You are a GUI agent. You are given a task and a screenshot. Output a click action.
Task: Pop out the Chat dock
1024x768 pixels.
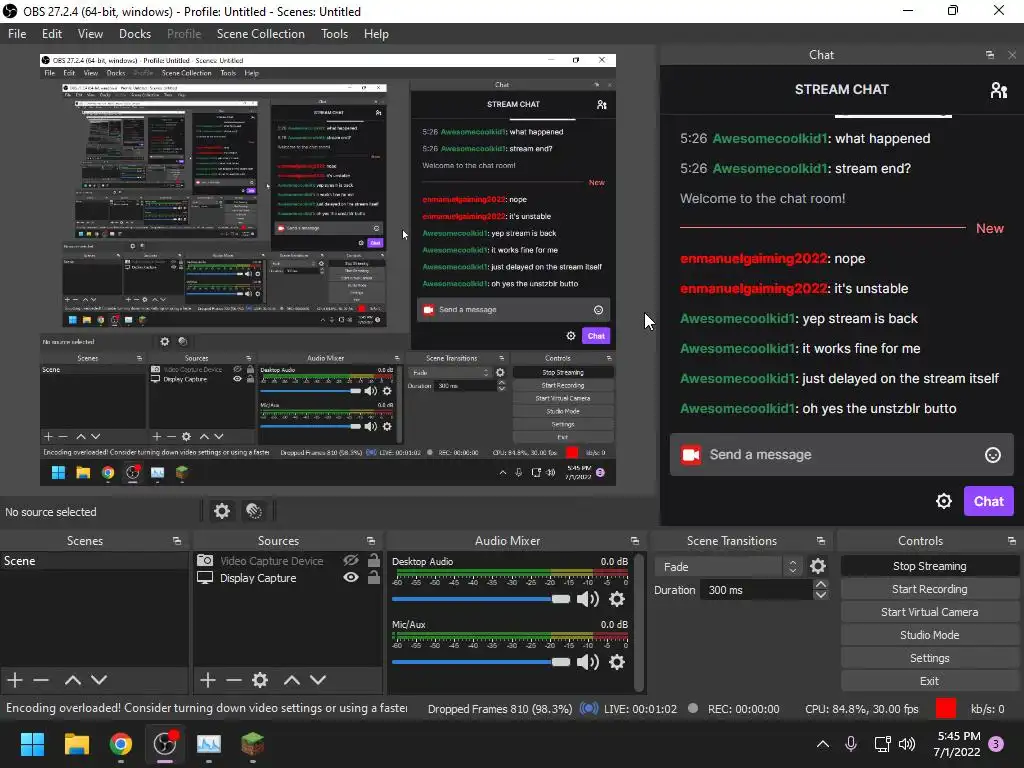(x=990, y=55)
